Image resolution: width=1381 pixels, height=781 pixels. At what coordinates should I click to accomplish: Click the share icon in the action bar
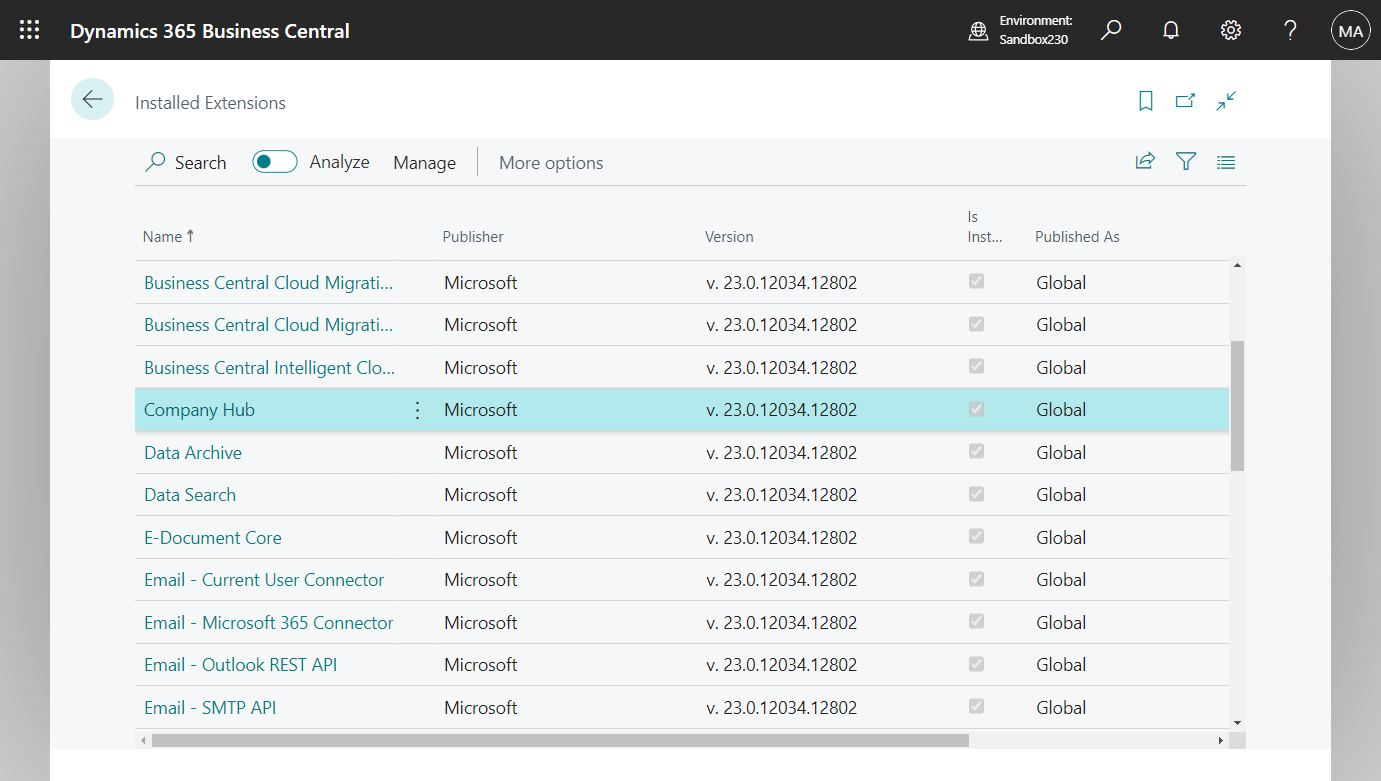[1145, 162]
